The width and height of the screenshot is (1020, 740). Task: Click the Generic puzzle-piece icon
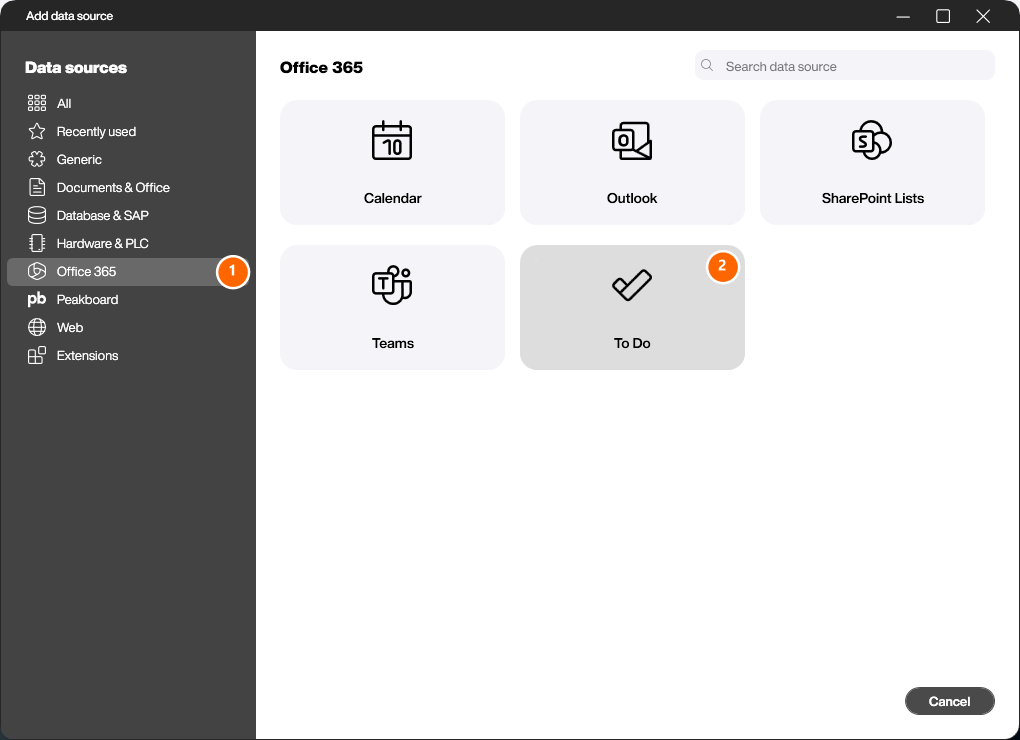(37, 159)
